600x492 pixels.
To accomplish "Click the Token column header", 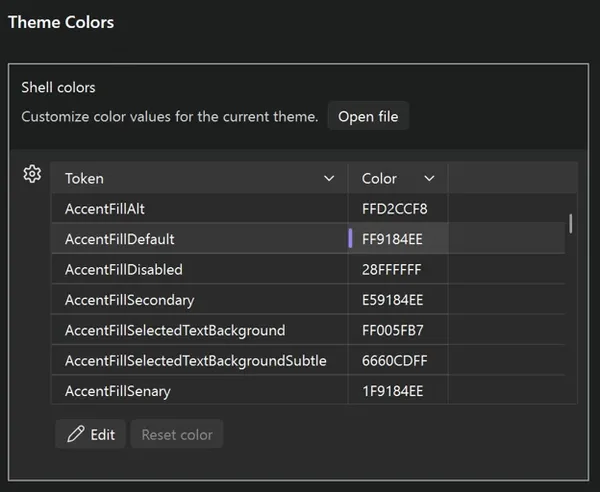I will pos(199,179).
